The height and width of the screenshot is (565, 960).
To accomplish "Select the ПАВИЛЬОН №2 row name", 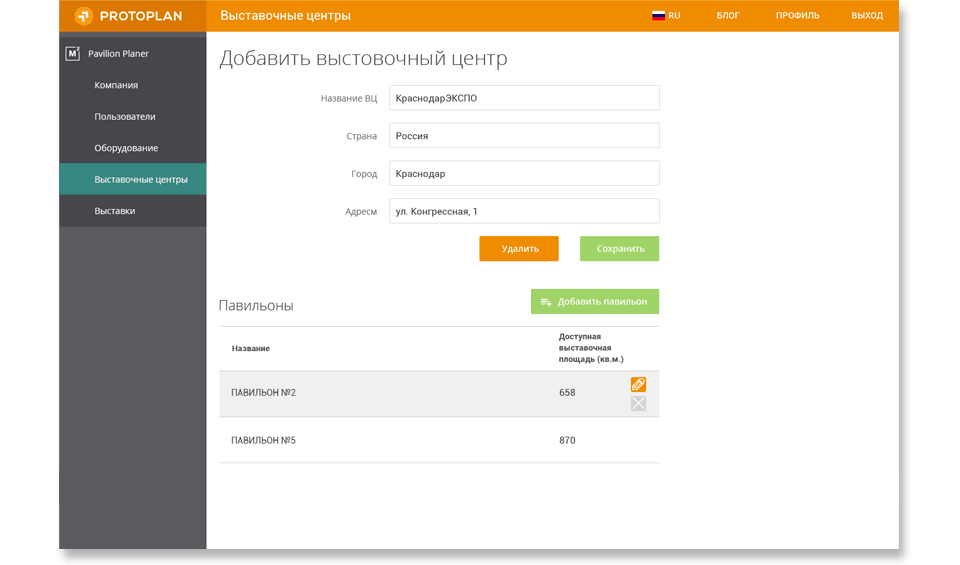I will tap(263, 393).
